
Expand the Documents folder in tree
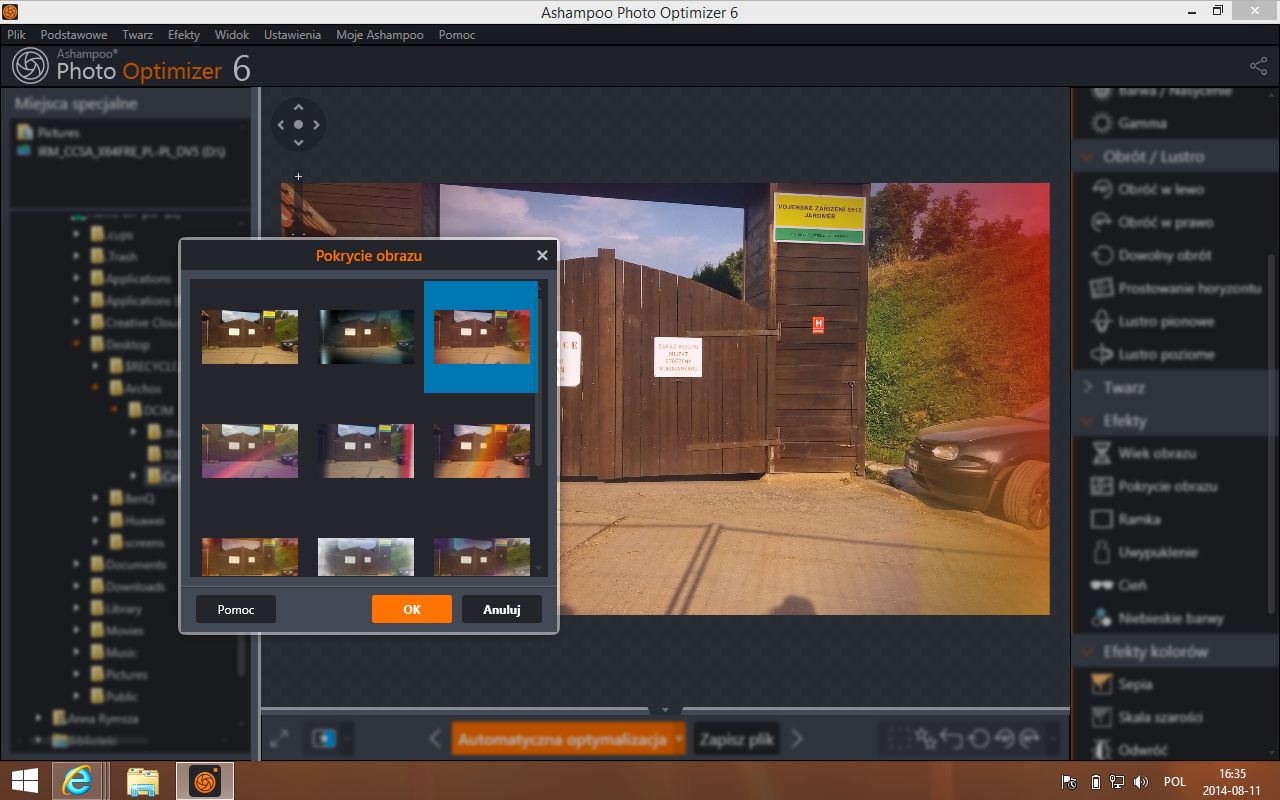pos(78,564)
